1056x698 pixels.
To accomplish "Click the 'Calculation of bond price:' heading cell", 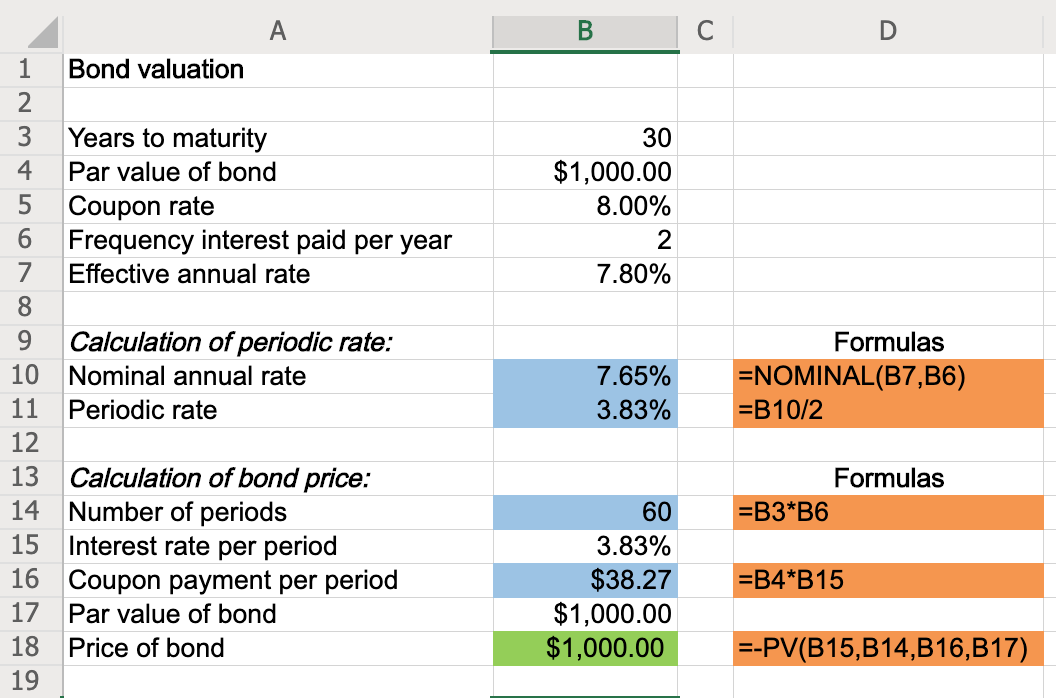I will coord(180,478).
